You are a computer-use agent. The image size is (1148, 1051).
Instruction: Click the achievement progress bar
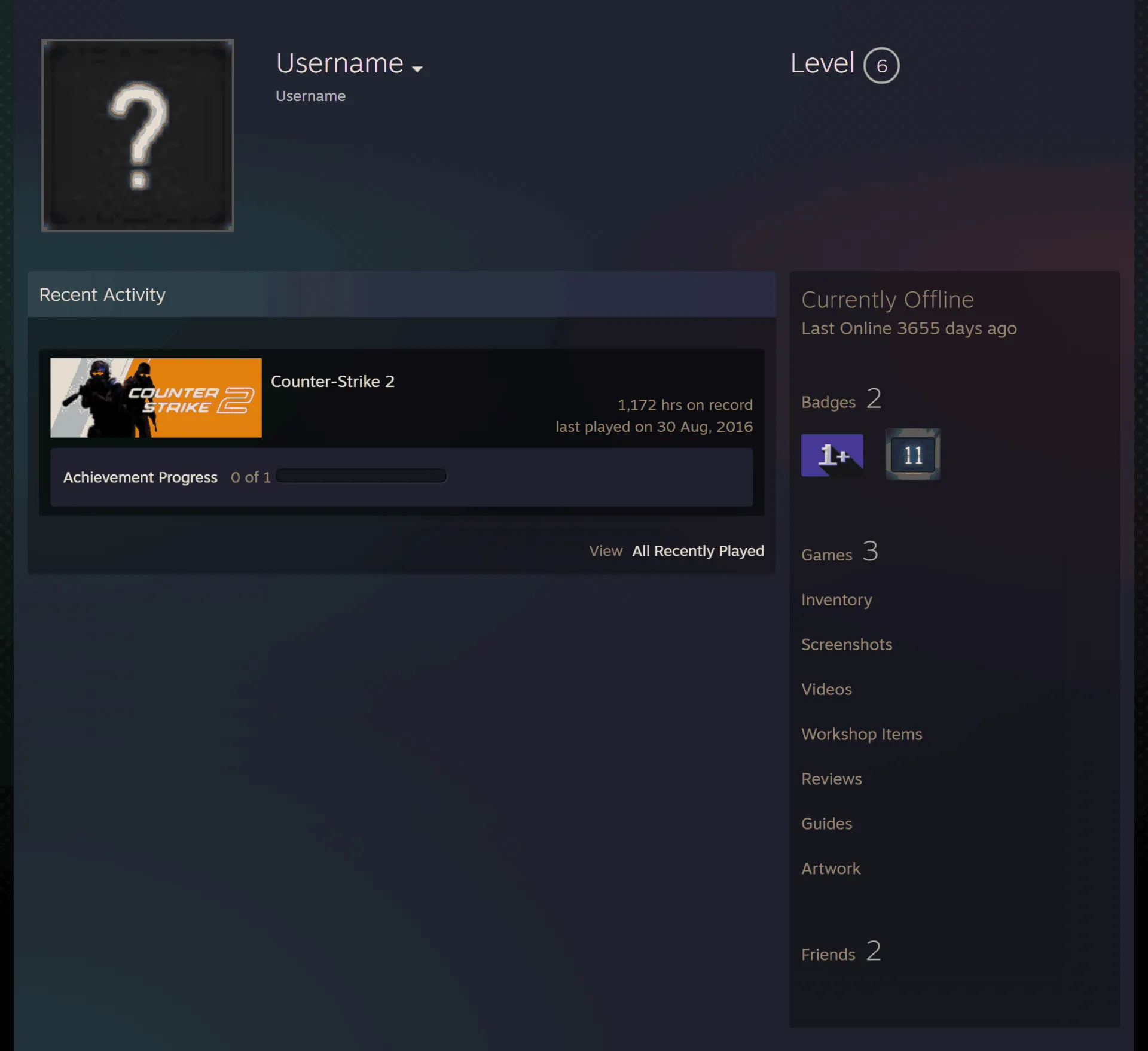361,476
